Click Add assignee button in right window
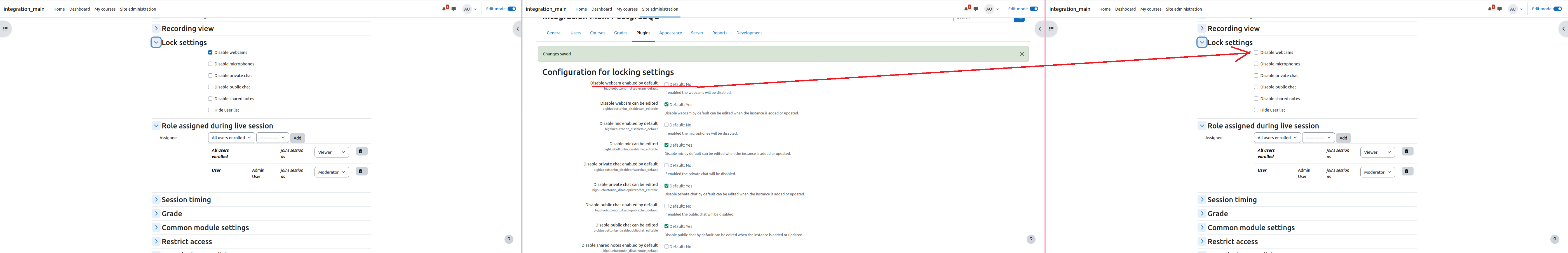1568x253 pixels. [1343, 138]
